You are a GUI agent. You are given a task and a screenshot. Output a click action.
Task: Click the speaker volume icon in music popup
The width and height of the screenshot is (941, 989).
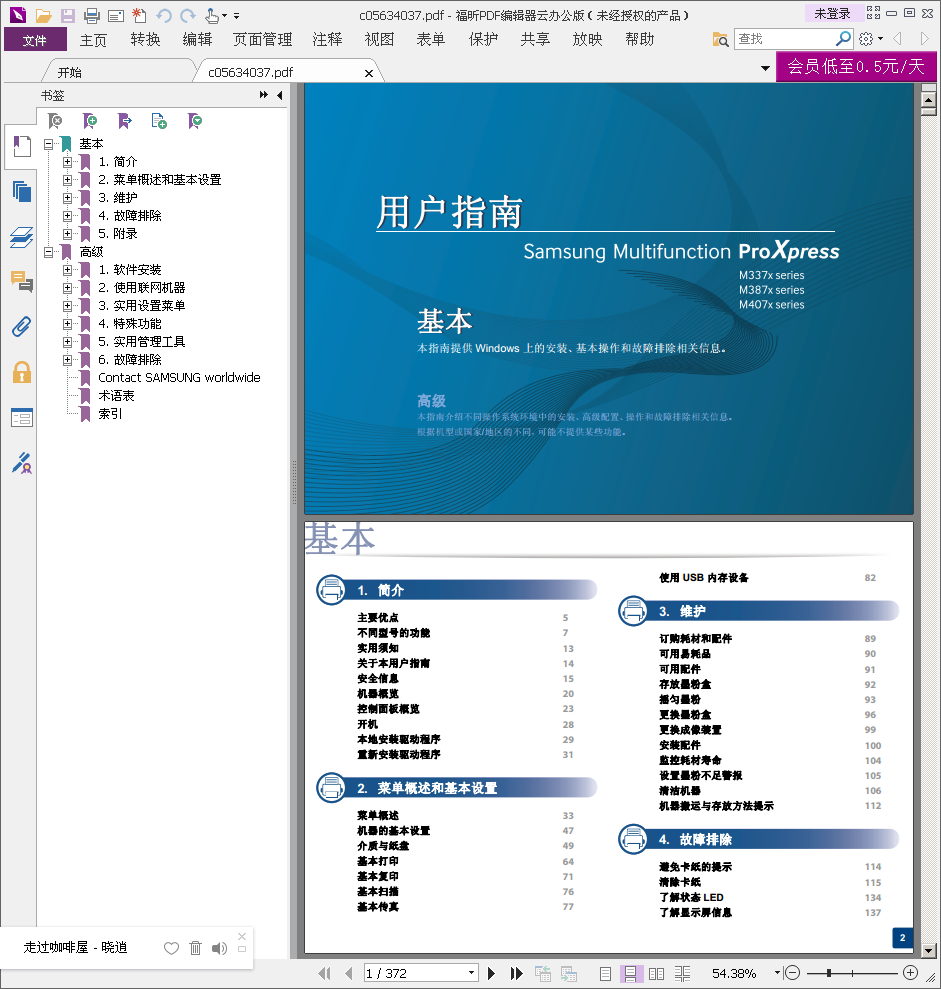coord(219,948)
